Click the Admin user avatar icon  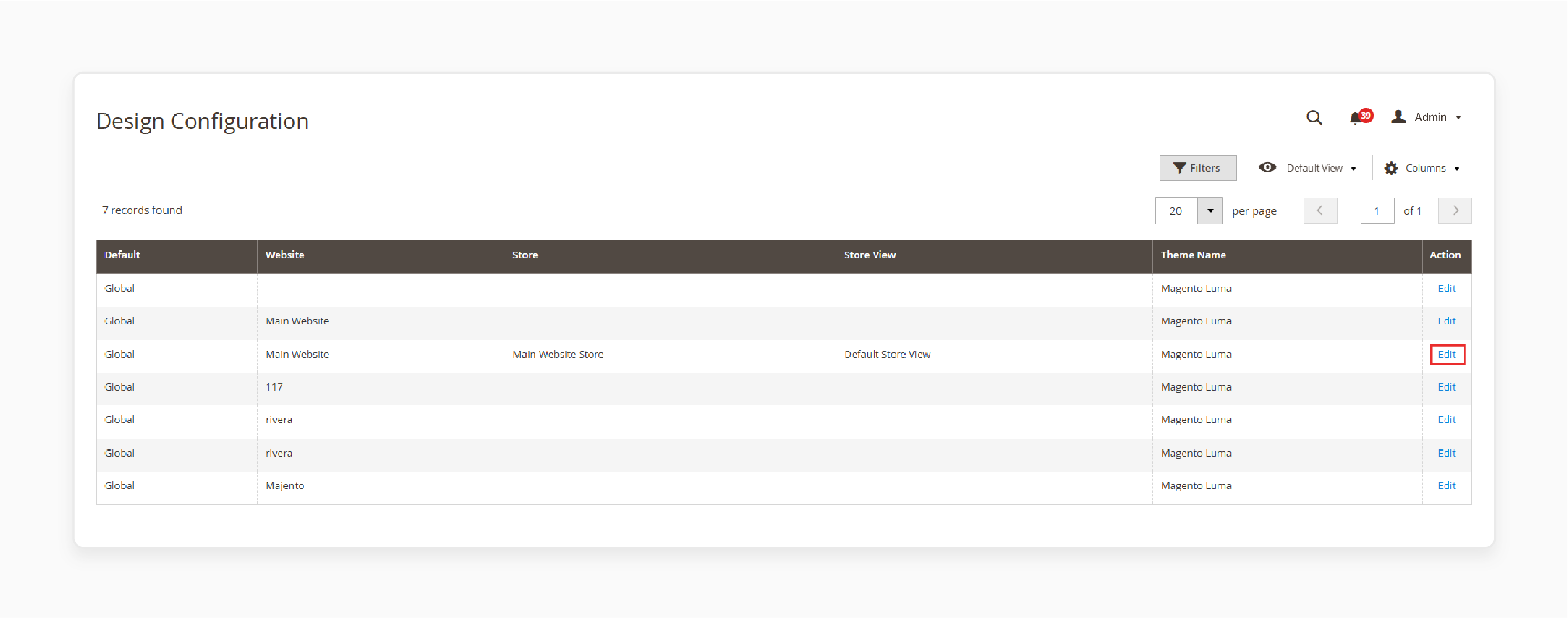pos(1398,117)
